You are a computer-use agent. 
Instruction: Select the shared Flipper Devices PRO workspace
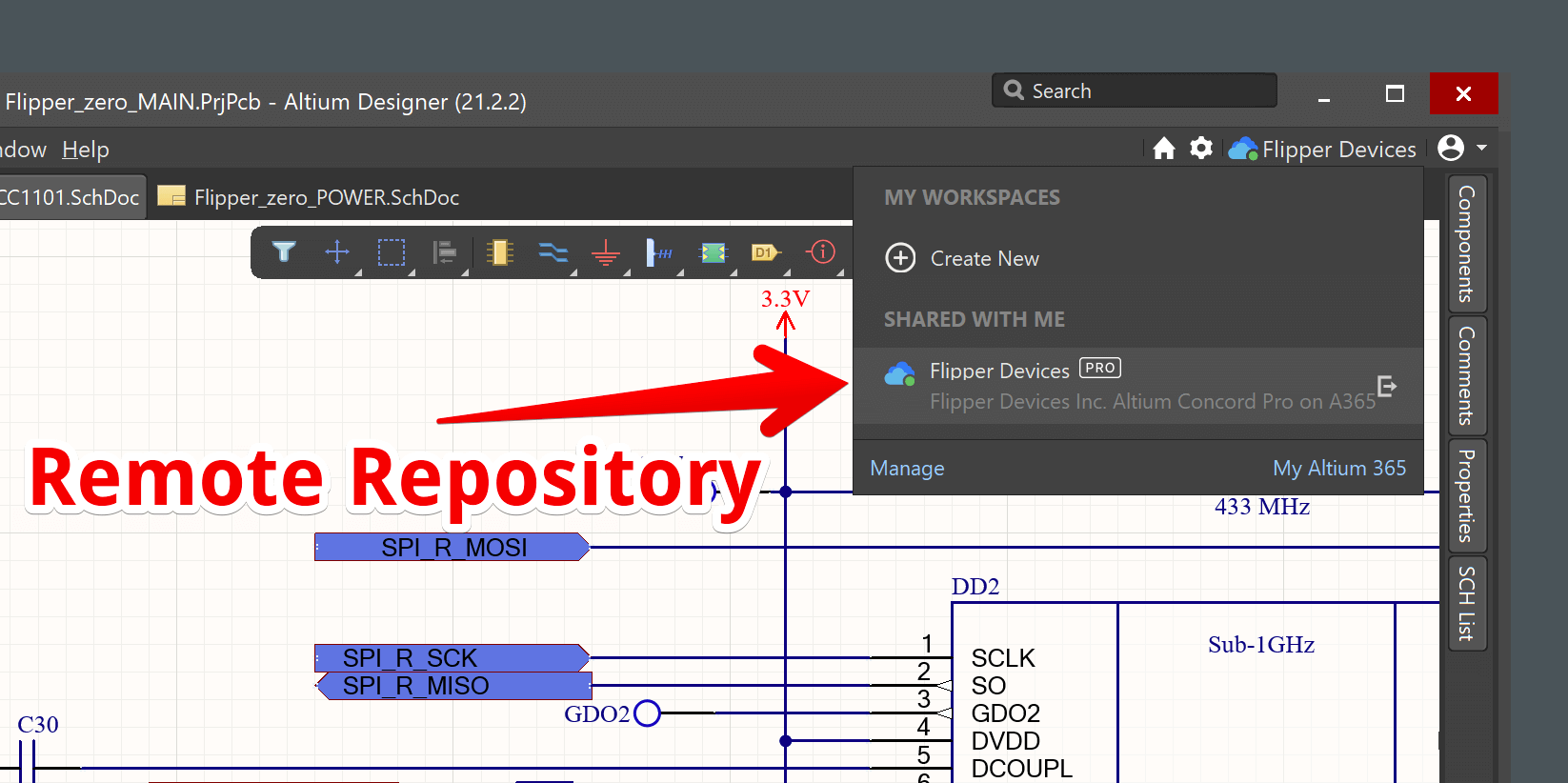click(1138, 386)
